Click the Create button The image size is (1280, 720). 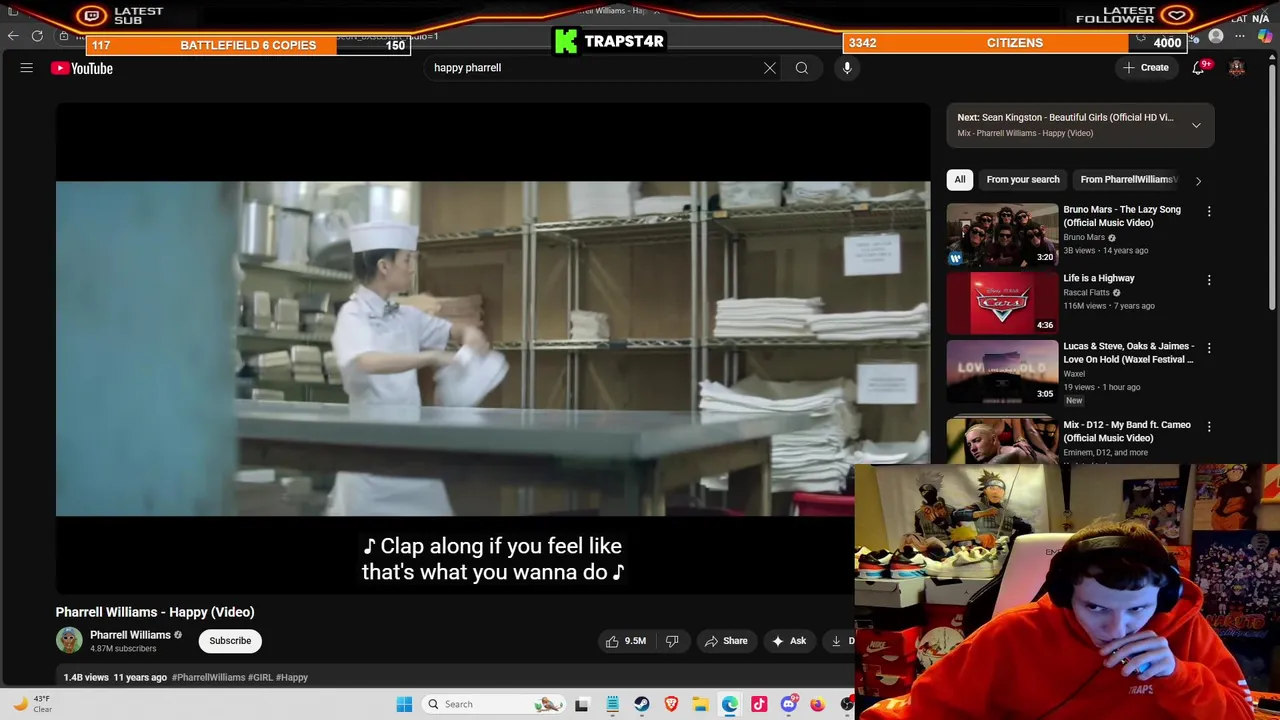[1145, 68]
